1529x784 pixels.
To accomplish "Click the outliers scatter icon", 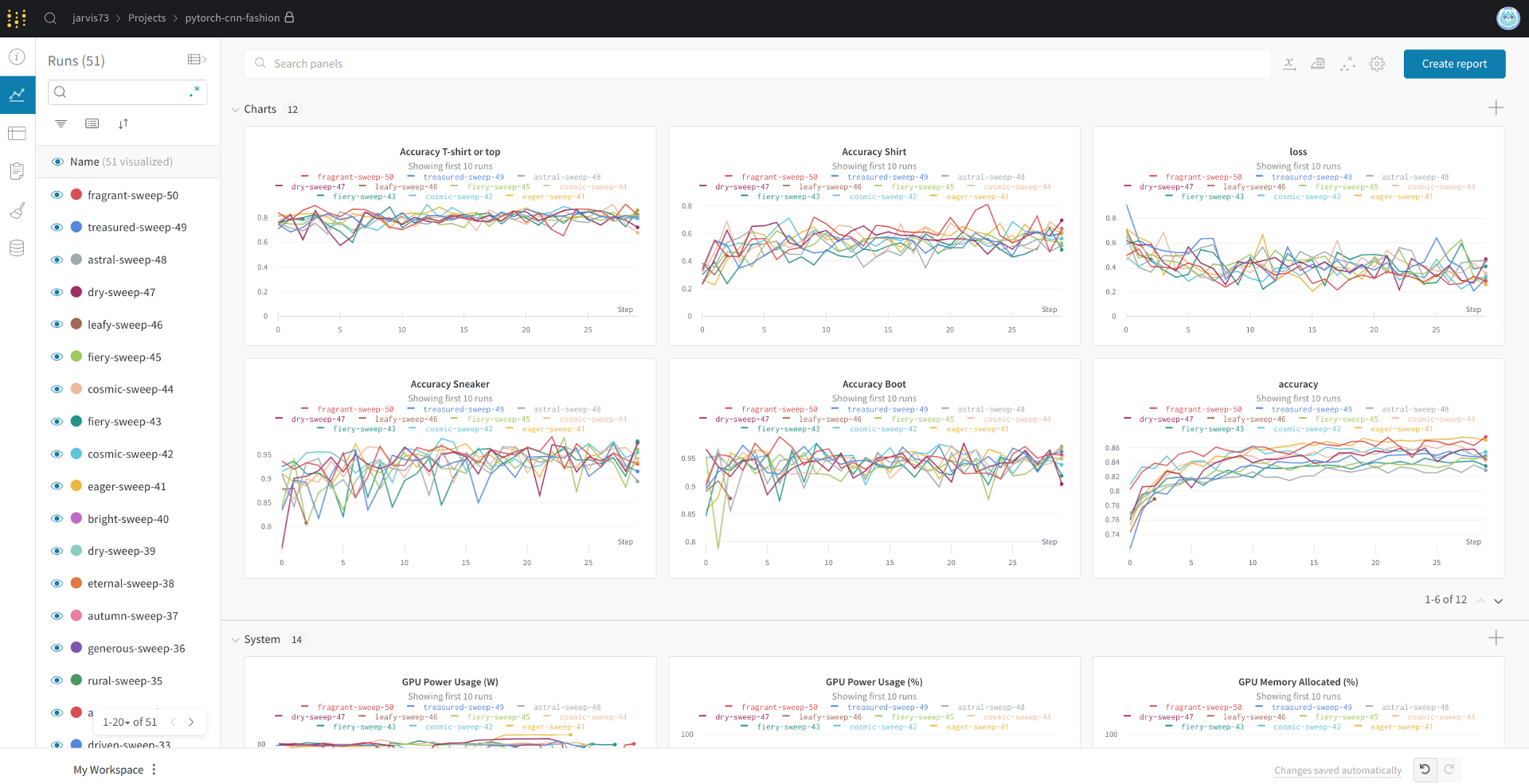I will (1347, 64).
